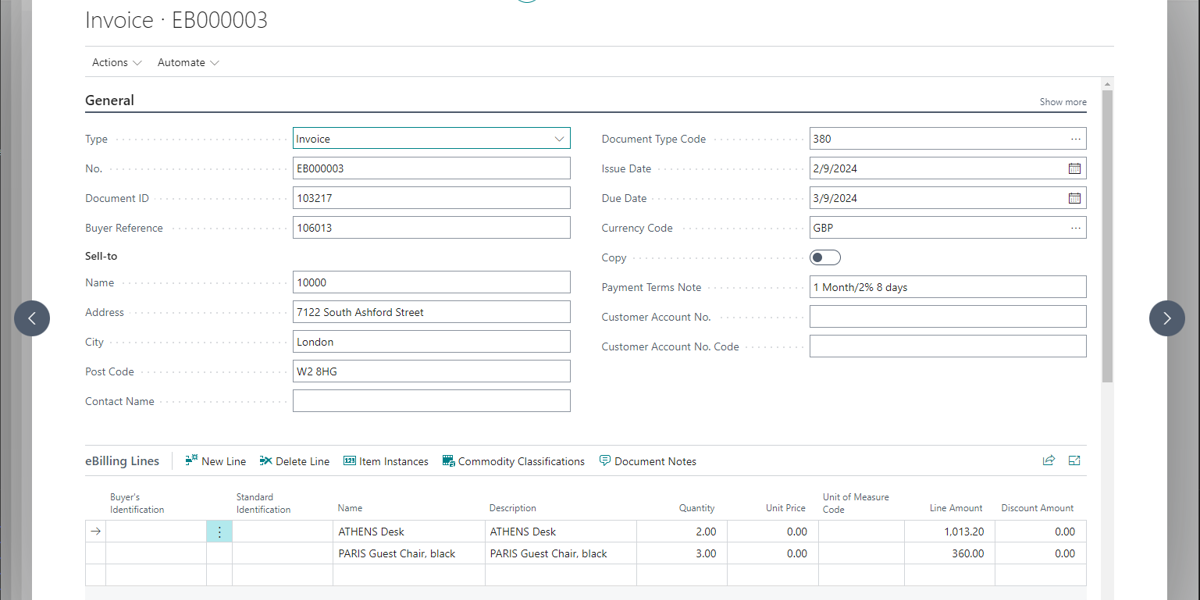The height and width of the screenshot is (600, 1200).
Task: Click Show more in General section
Action: (x=1062, y=102)
